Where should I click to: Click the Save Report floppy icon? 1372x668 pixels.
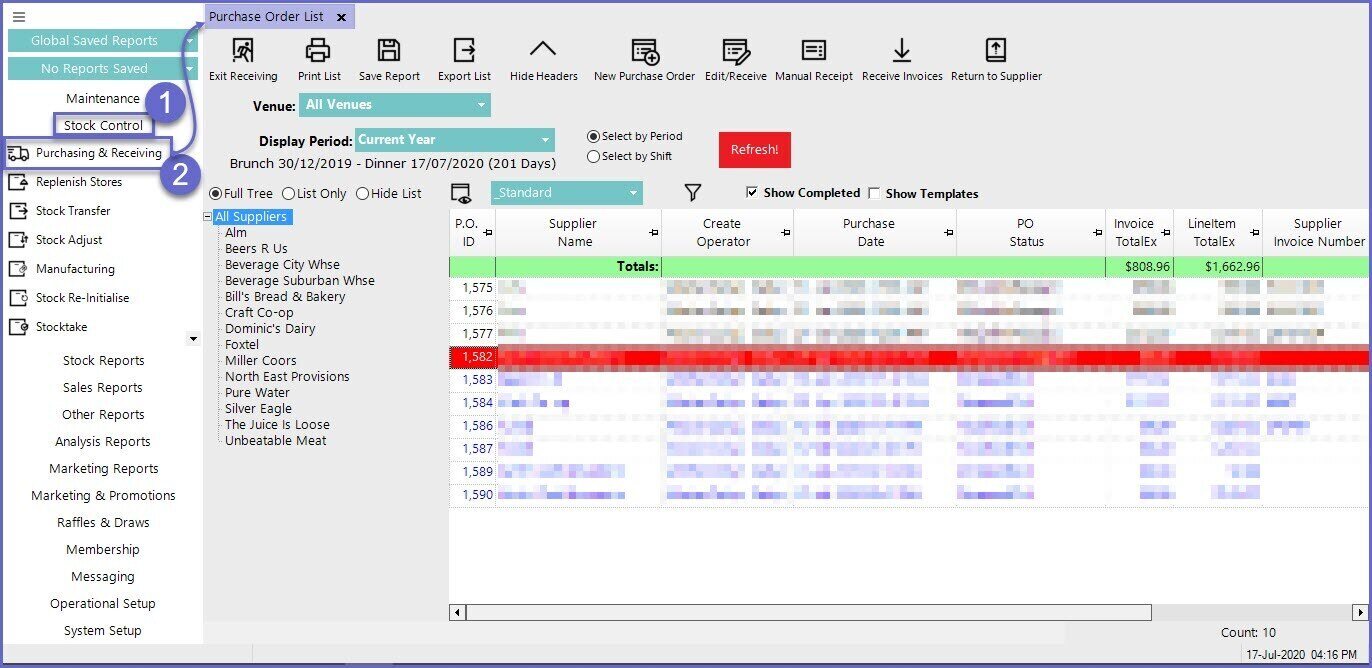[389, 51]
